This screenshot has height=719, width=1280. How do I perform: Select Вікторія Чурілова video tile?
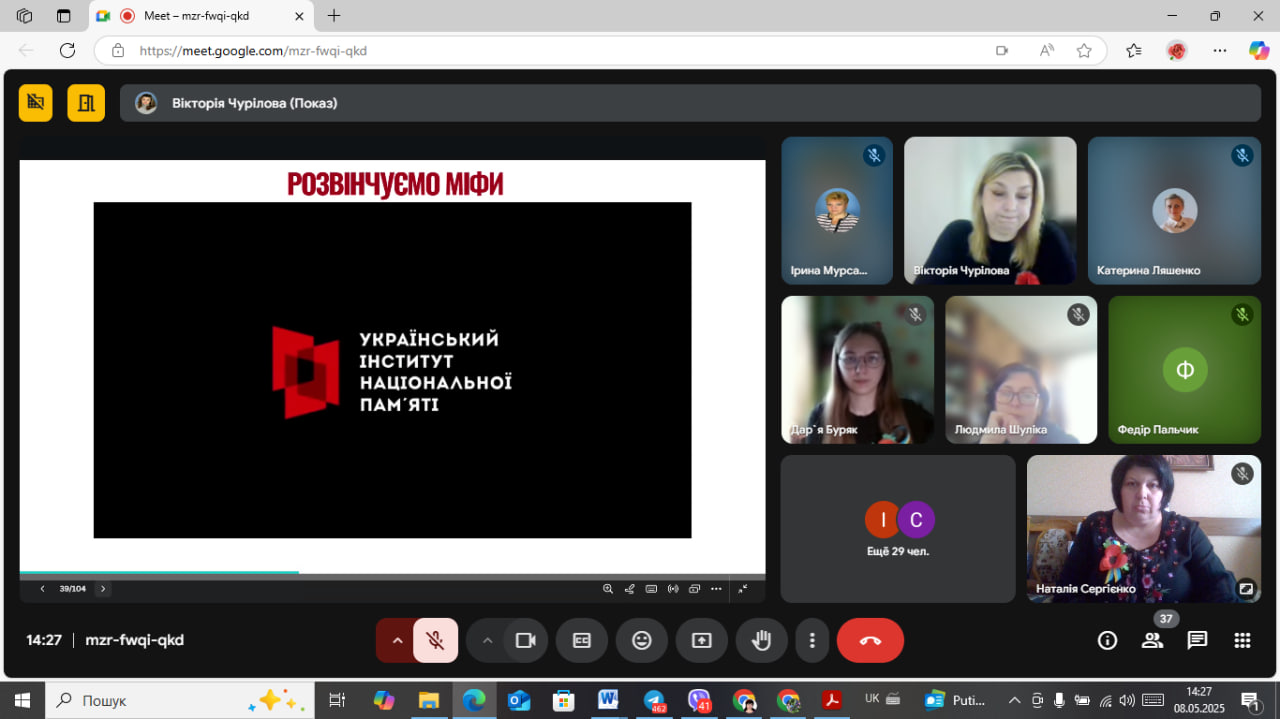pos(990,211)
